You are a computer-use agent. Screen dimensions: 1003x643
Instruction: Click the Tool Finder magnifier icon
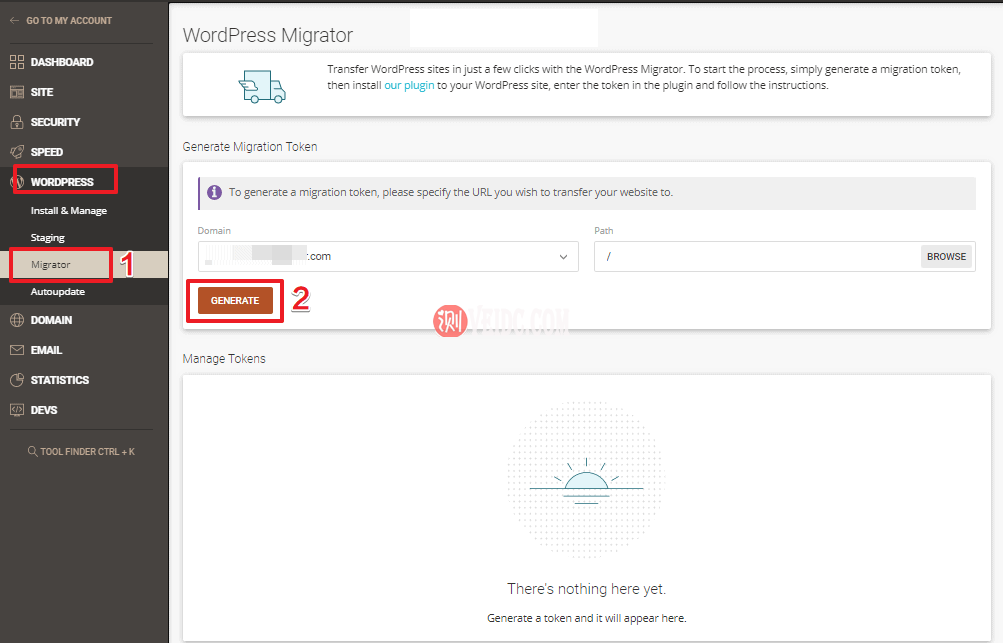pos(32,452)
